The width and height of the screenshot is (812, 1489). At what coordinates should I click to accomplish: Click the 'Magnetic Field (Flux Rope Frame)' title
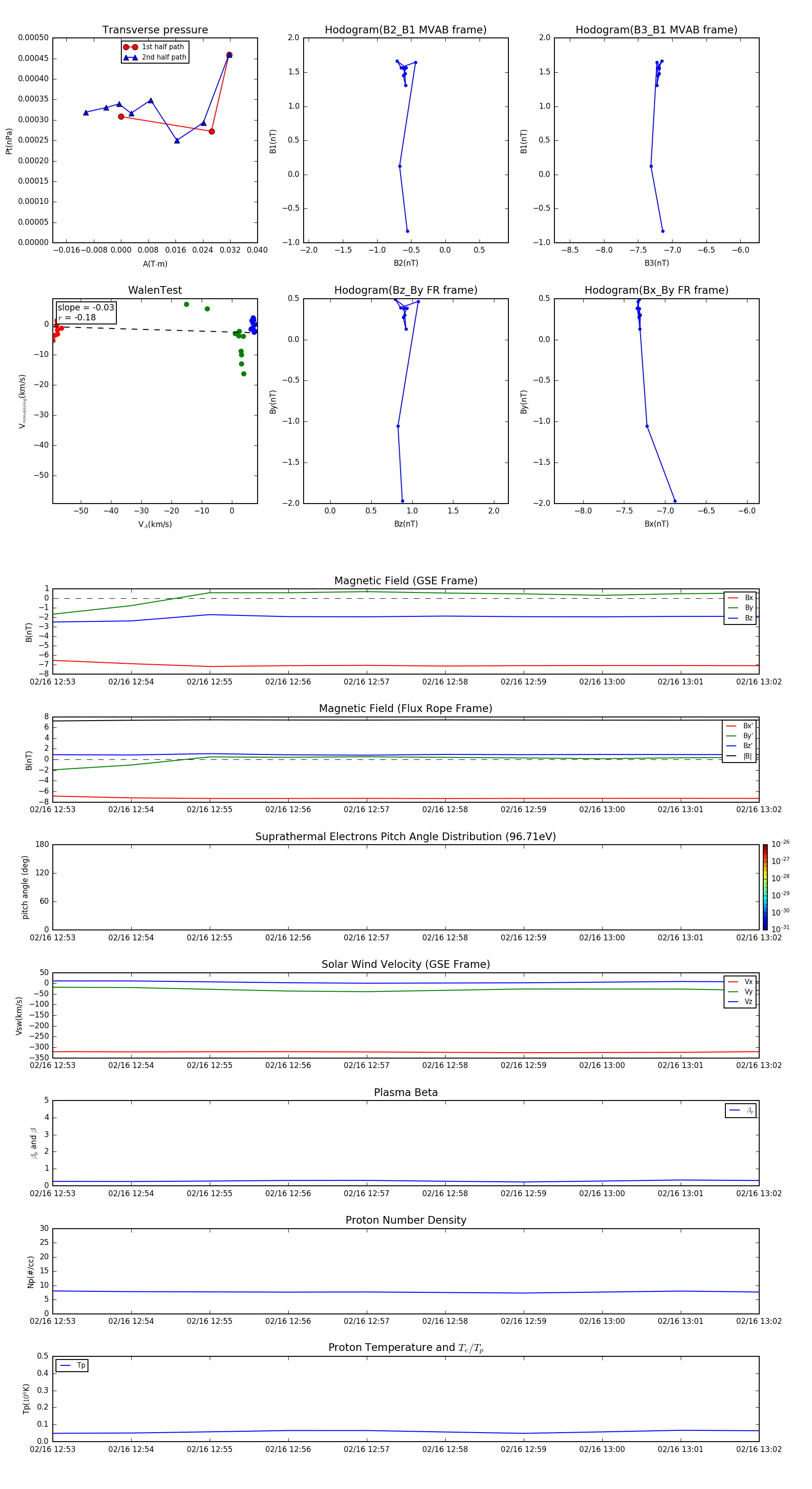pos(406,709)
